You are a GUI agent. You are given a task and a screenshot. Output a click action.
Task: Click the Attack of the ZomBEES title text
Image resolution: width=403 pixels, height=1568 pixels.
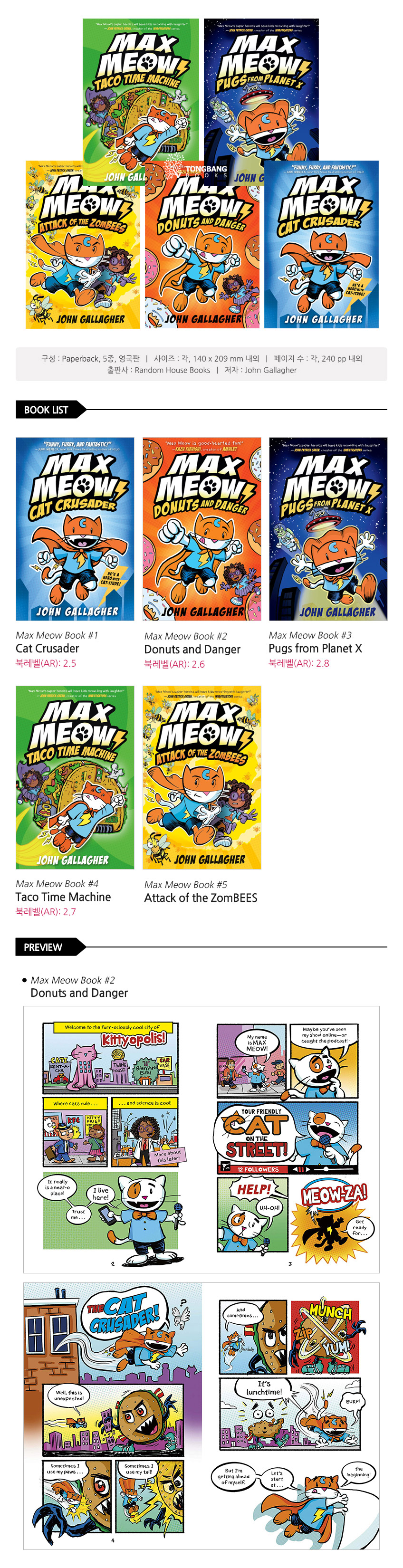pyautogui.click(x=201, y=898)
